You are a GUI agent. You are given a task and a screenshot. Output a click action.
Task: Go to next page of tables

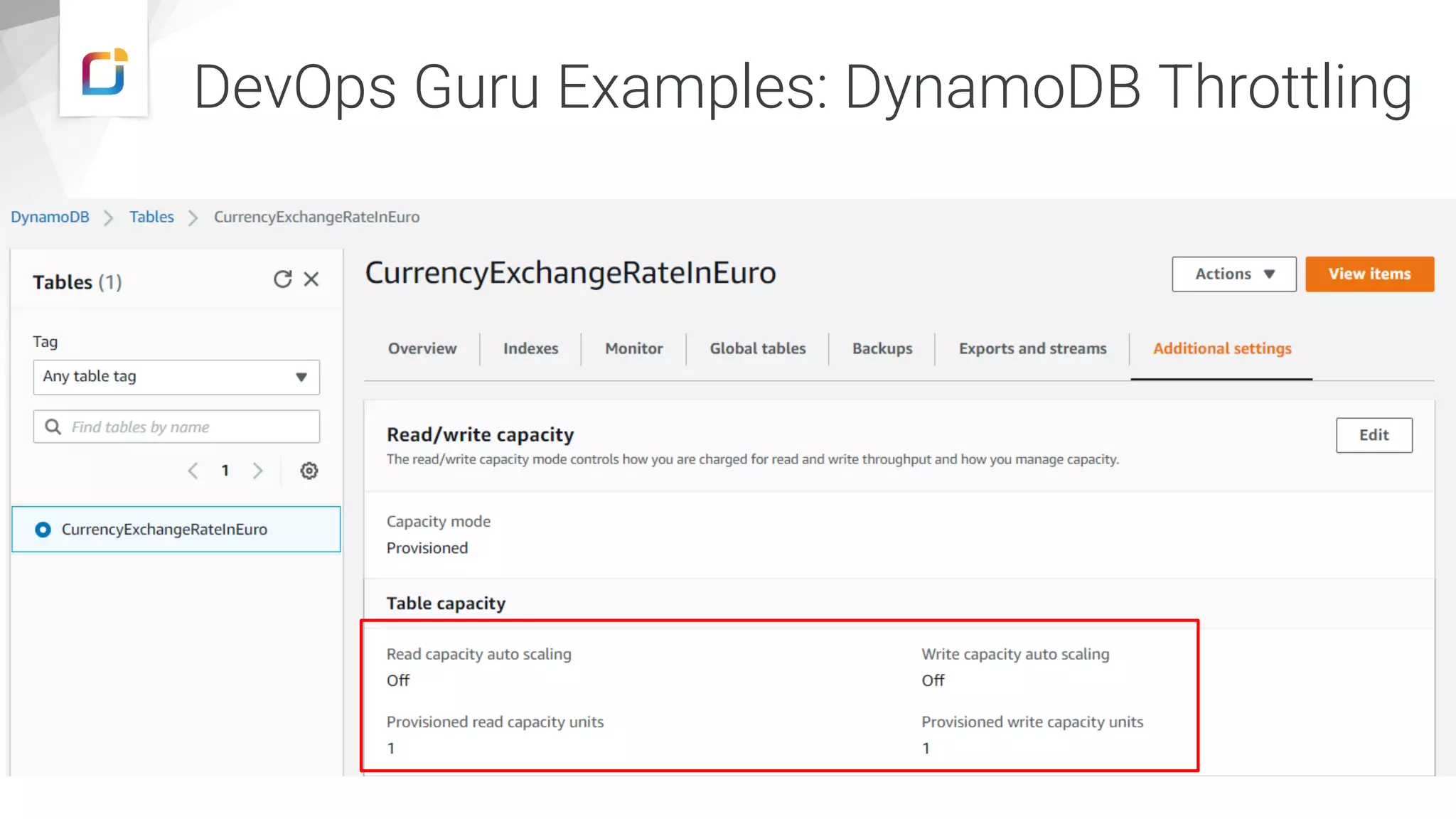(x=257, y=471)
